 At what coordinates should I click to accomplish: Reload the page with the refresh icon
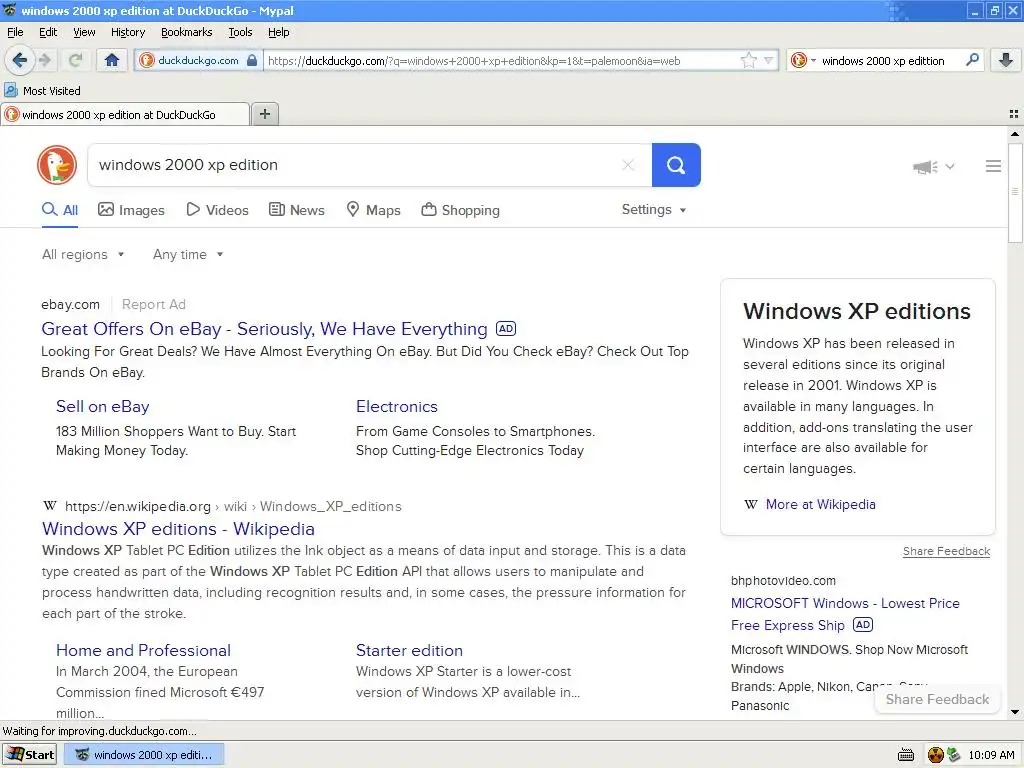(x=75, y=61)
